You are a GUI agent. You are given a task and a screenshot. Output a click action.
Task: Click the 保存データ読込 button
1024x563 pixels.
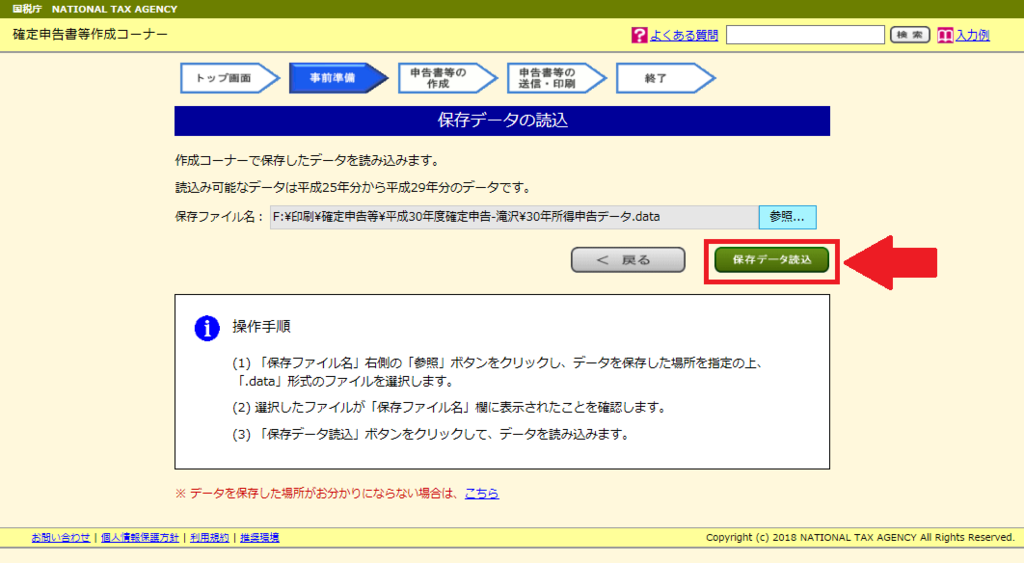[771, 260]
